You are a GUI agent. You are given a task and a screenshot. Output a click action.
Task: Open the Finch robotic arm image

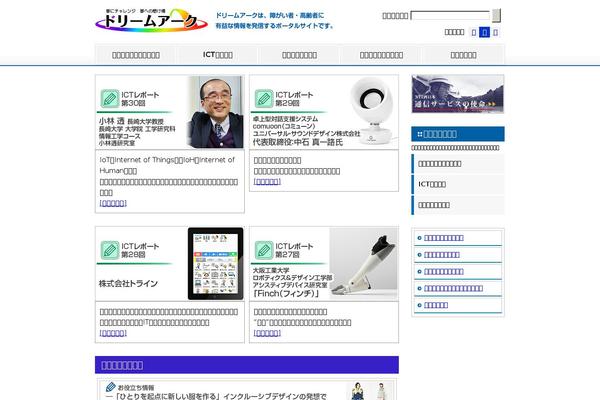(x=364, y=263)
